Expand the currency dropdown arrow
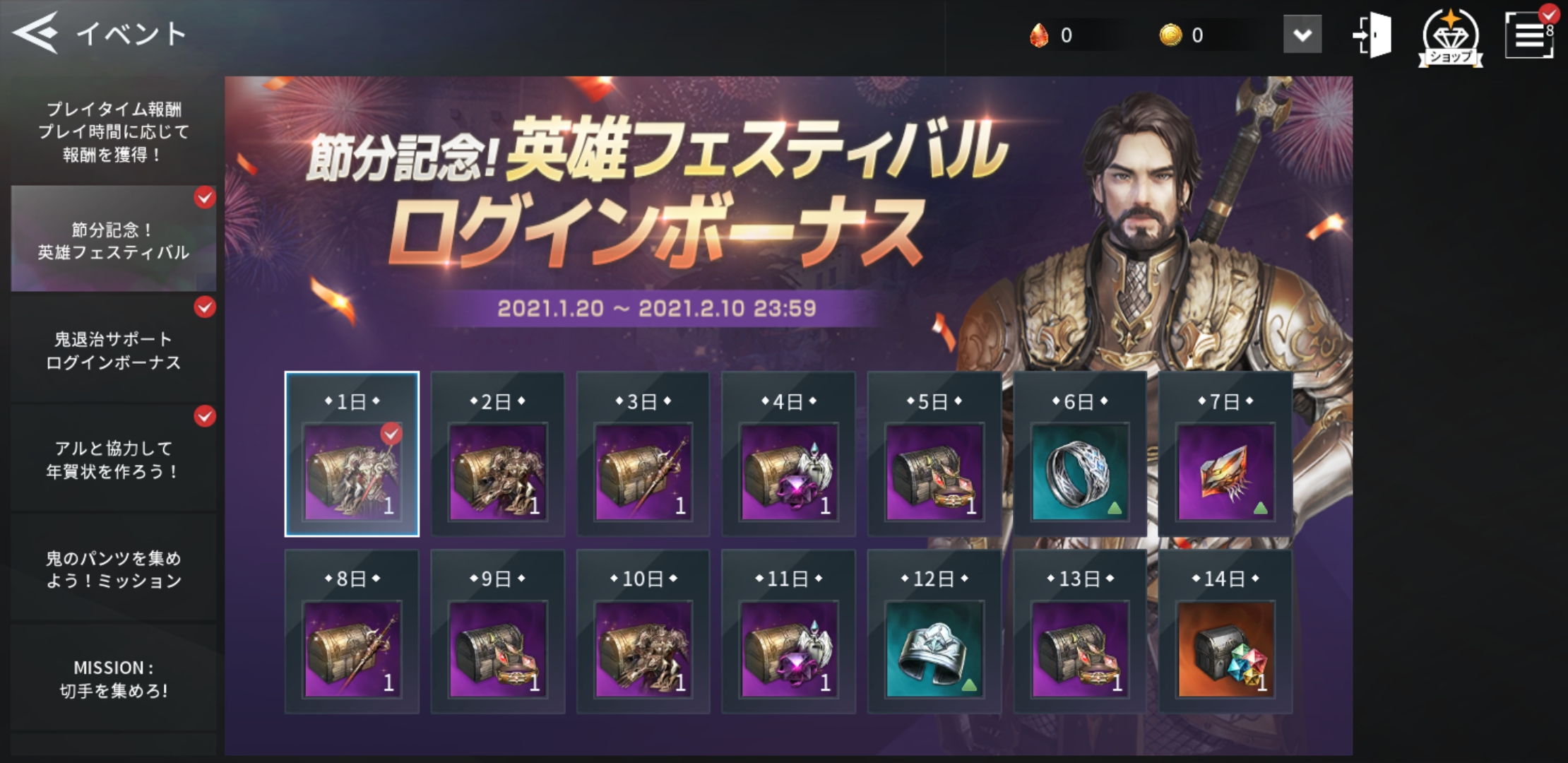 click(1302, 35)
